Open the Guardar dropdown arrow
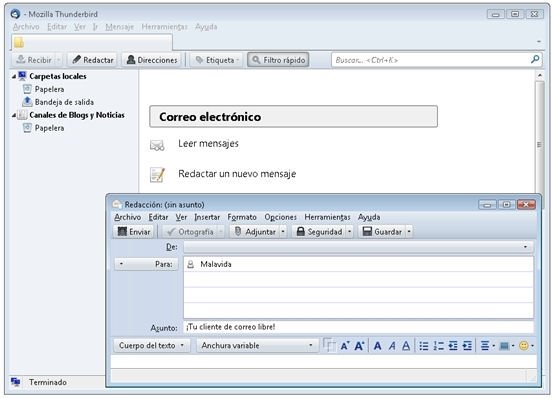 pos(409,232)
